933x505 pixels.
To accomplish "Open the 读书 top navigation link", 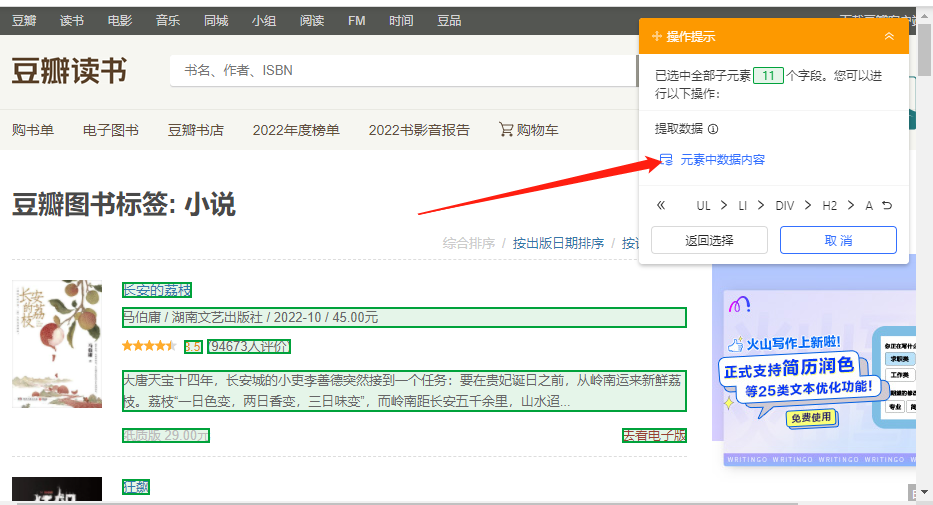I will click(x=72, y=21).
